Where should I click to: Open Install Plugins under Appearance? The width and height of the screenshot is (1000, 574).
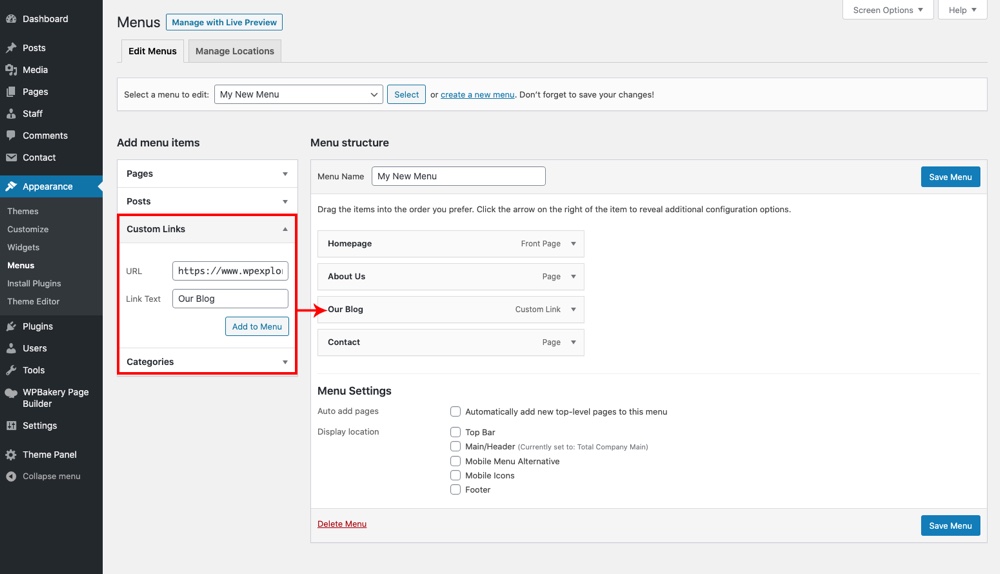click(34, 283)
